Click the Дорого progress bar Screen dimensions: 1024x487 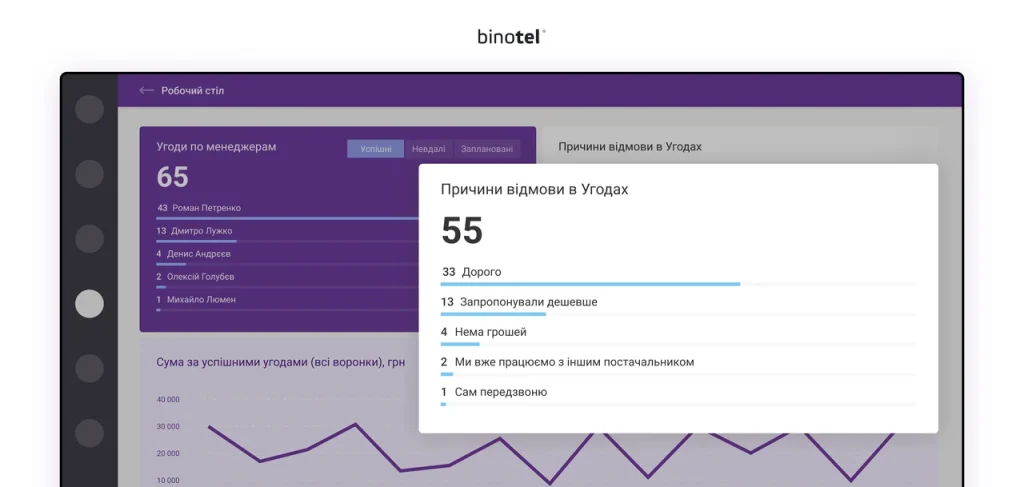[x=678, y=284]
